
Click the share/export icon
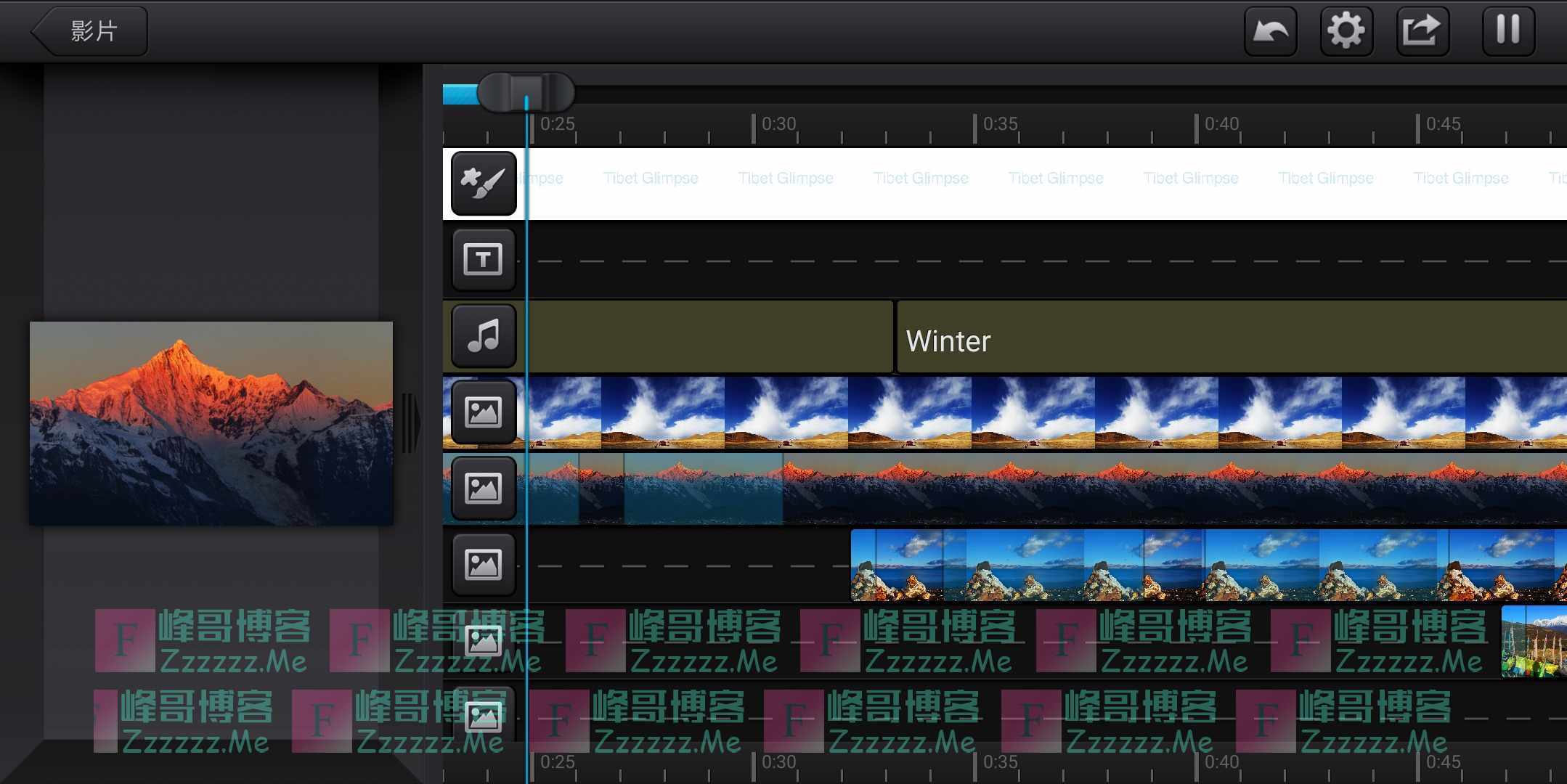point(1422,31)
